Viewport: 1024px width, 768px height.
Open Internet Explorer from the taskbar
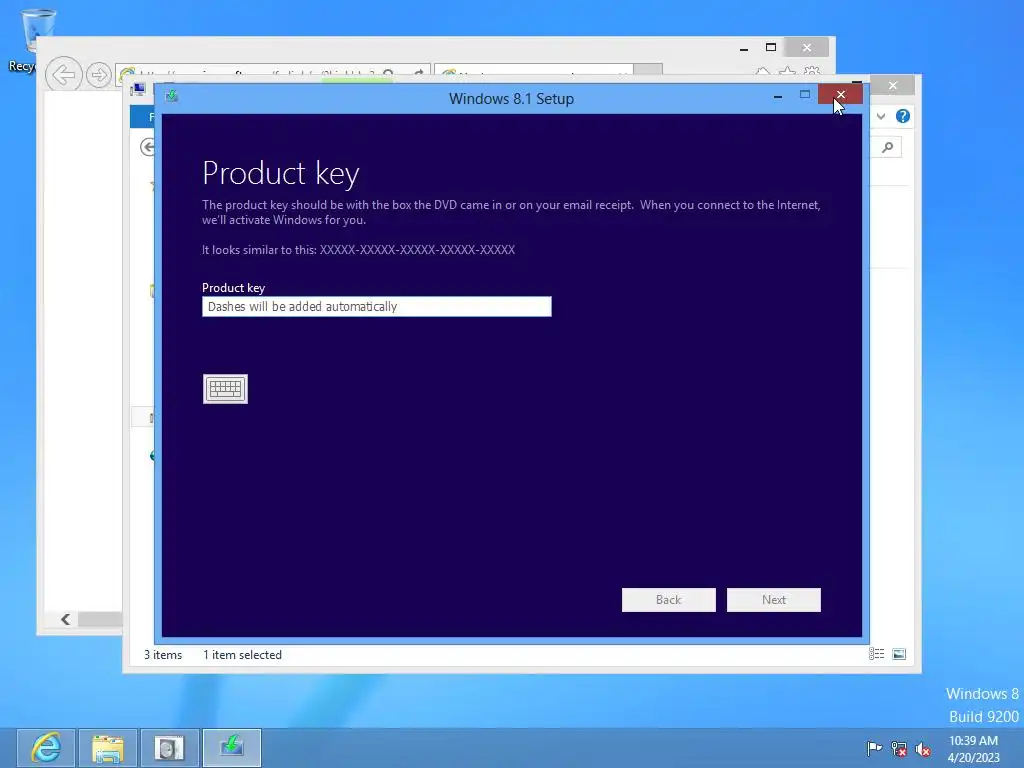46,748
